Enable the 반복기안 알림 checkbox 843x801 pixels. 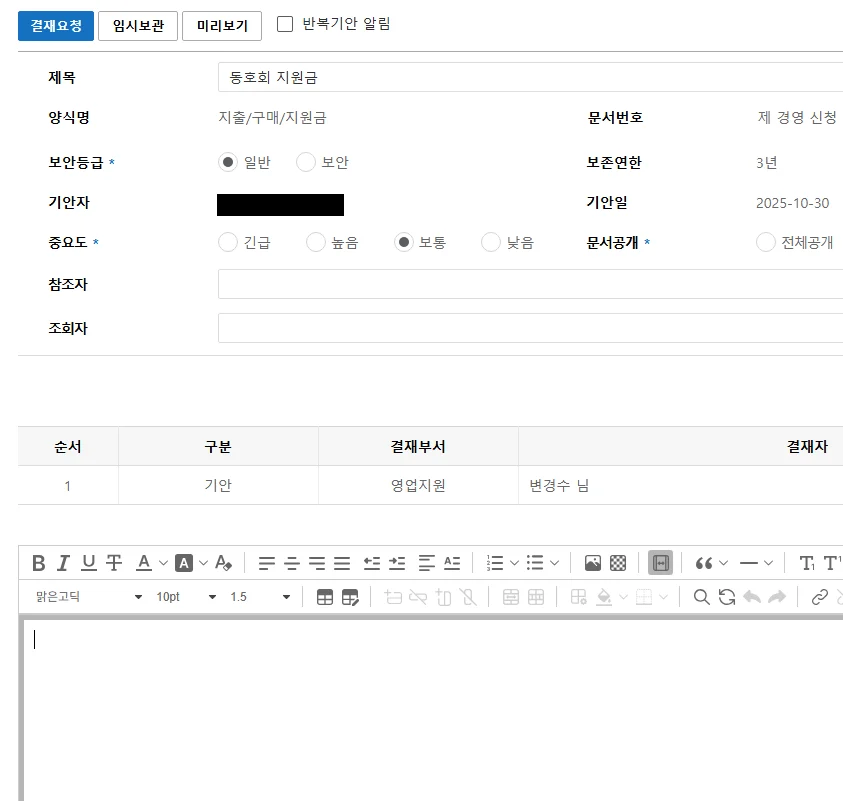coord(285,24)
